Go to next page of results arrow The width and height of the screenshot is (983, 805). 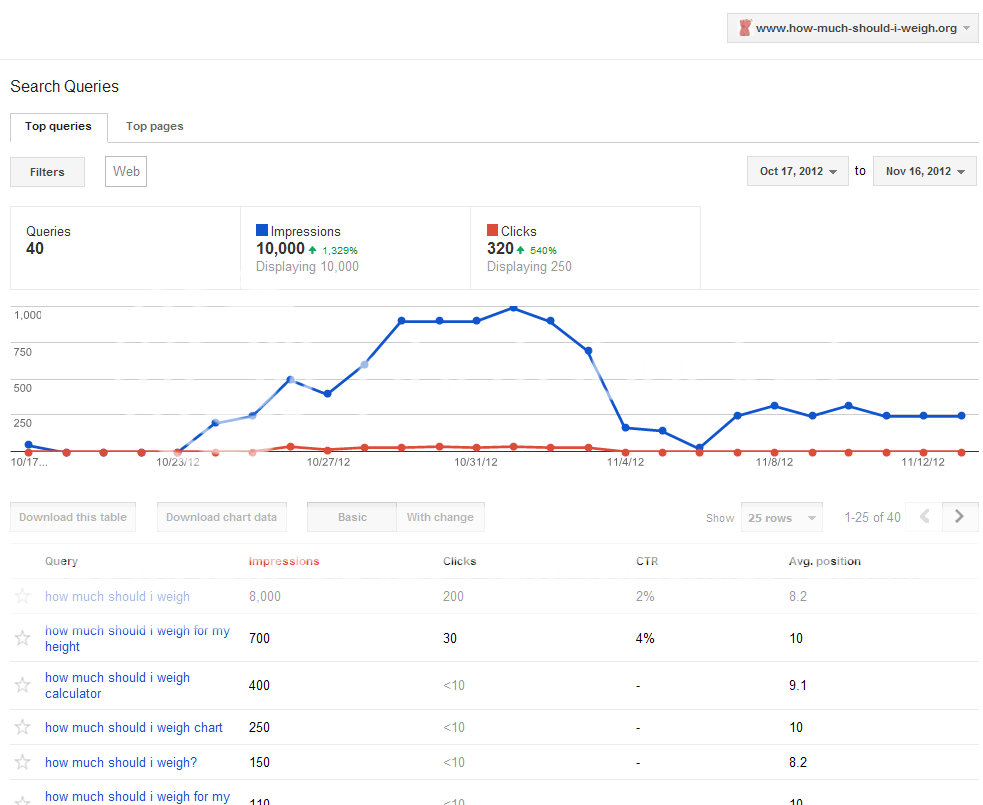click(x=960, y=517)
